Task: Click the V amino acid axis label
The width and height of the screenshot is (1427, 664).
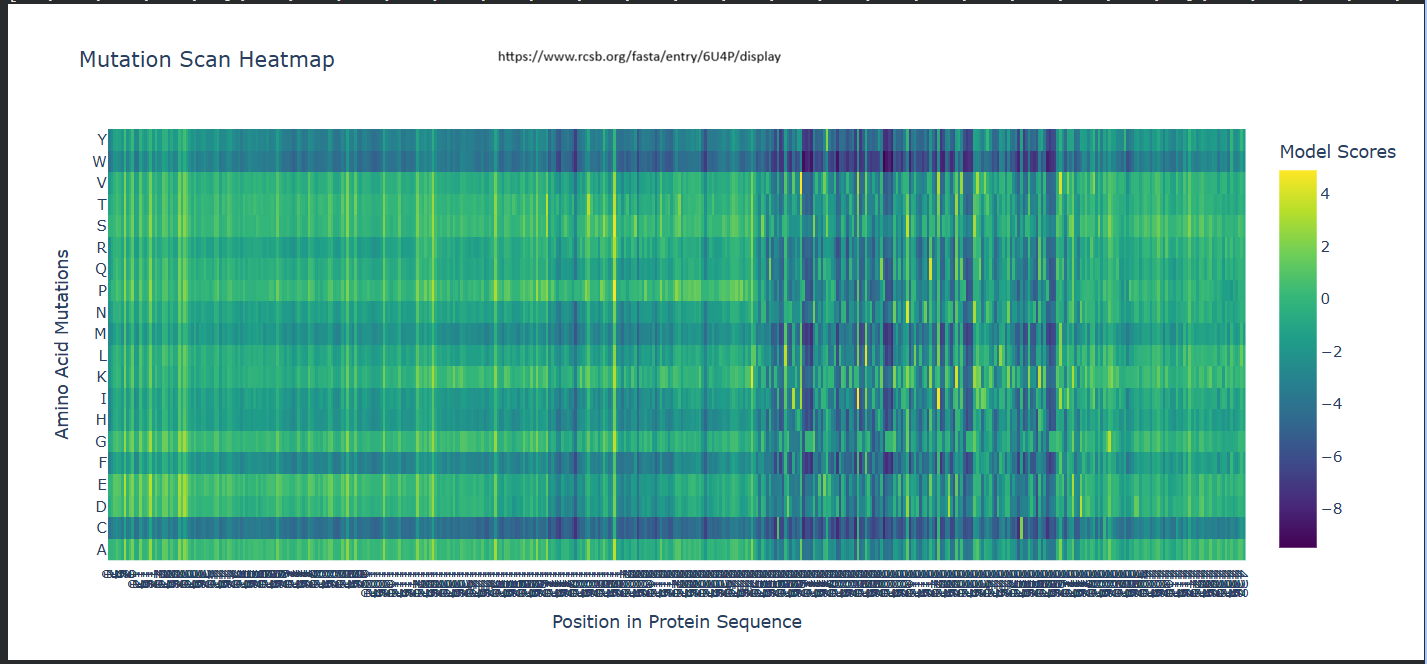Action: pos(101,182)
